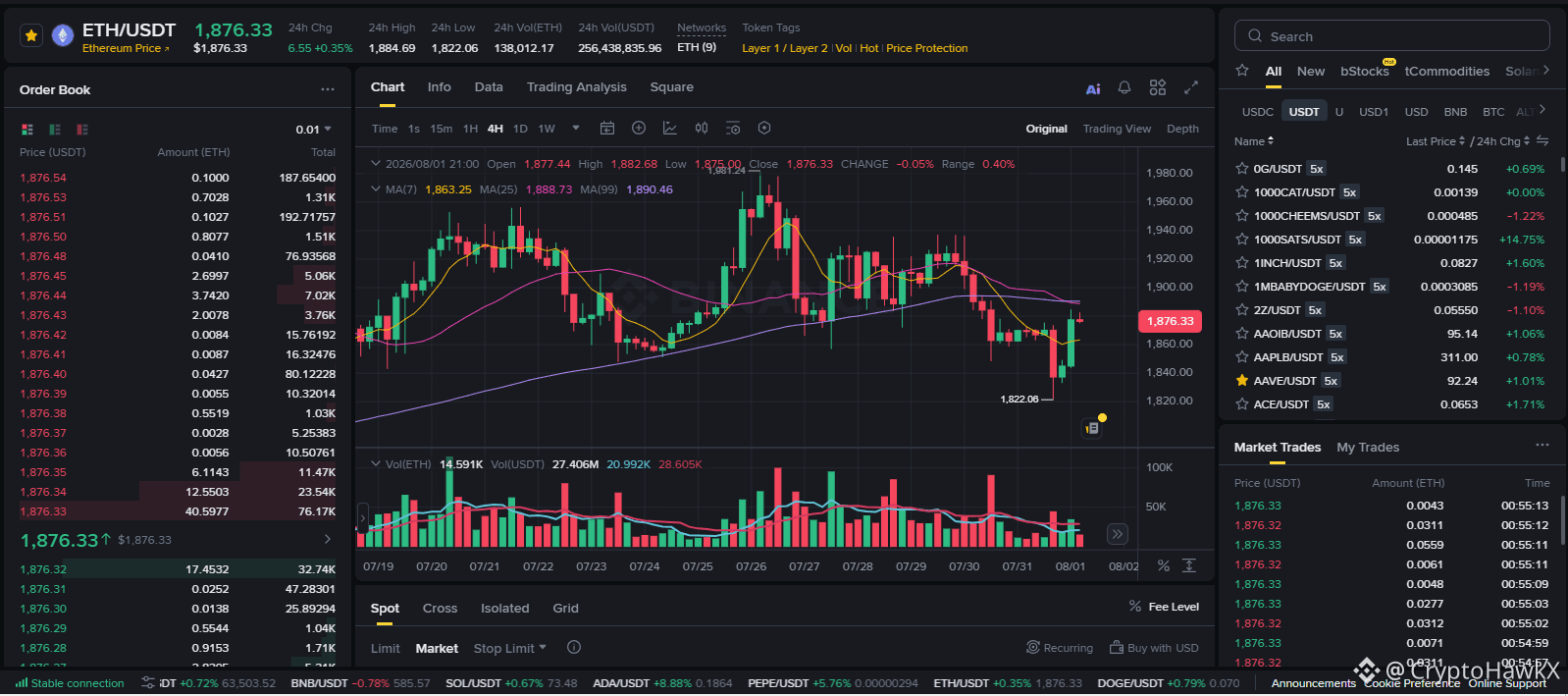Favorite the 1000SATS/USDT pair star
Screen dimensions: 1568x696
[1242, 240]
